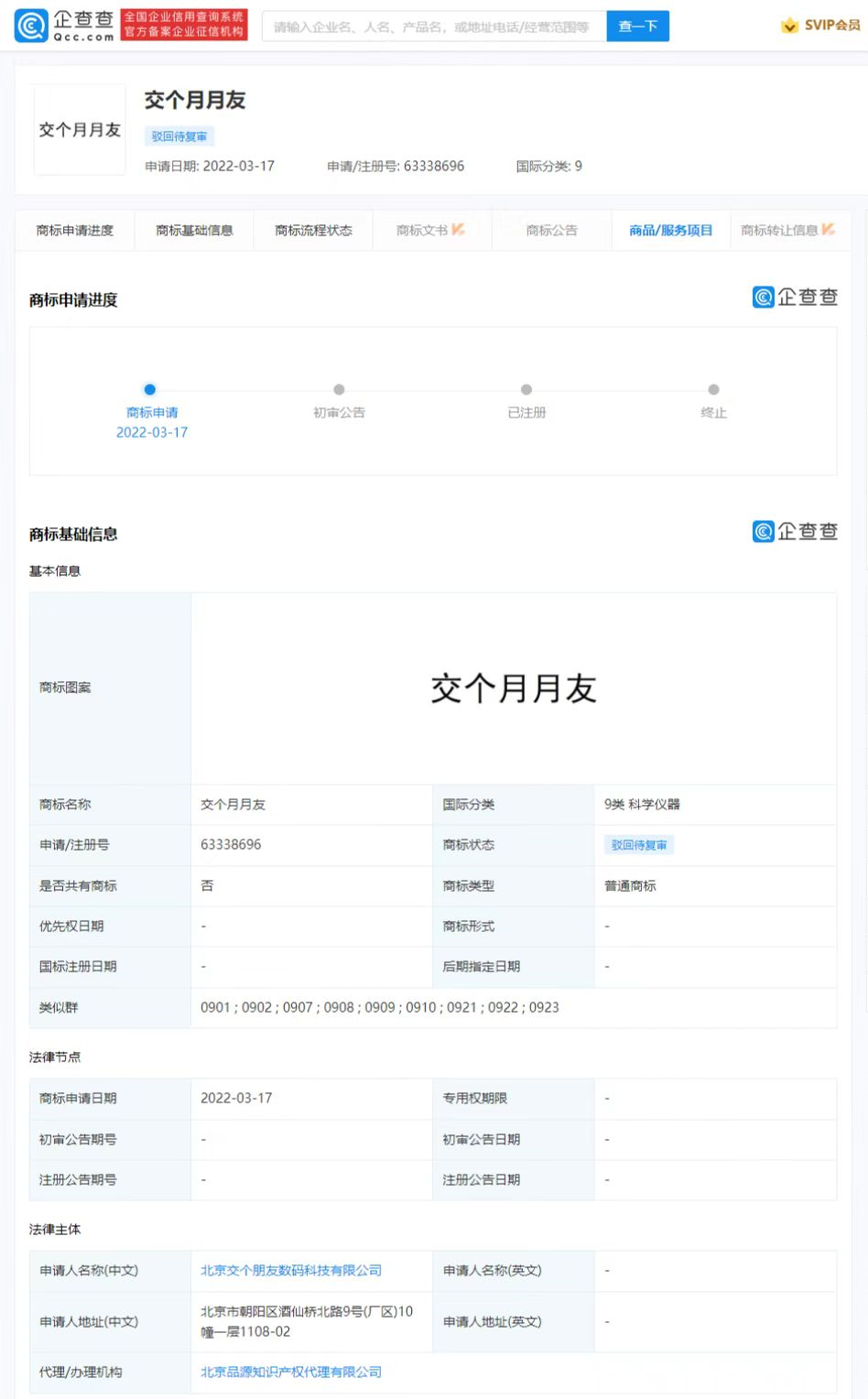Open link 北京品源知识产权代理有限公司
868x1399 pixels.
[x=291, y=1372]
